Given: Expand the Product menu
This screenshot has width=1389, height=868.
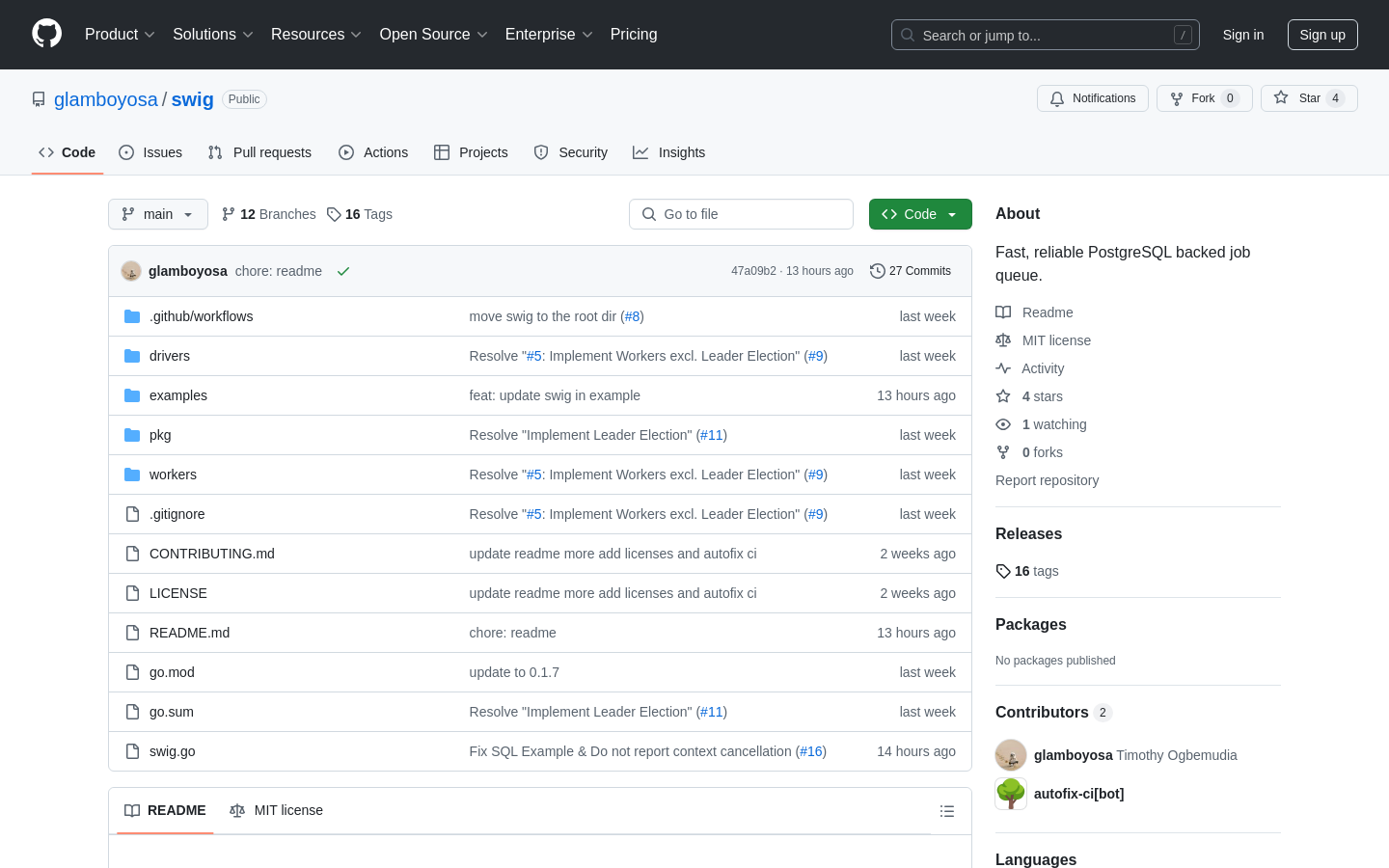Looking at the screenshot, I should tap(120, 35).
